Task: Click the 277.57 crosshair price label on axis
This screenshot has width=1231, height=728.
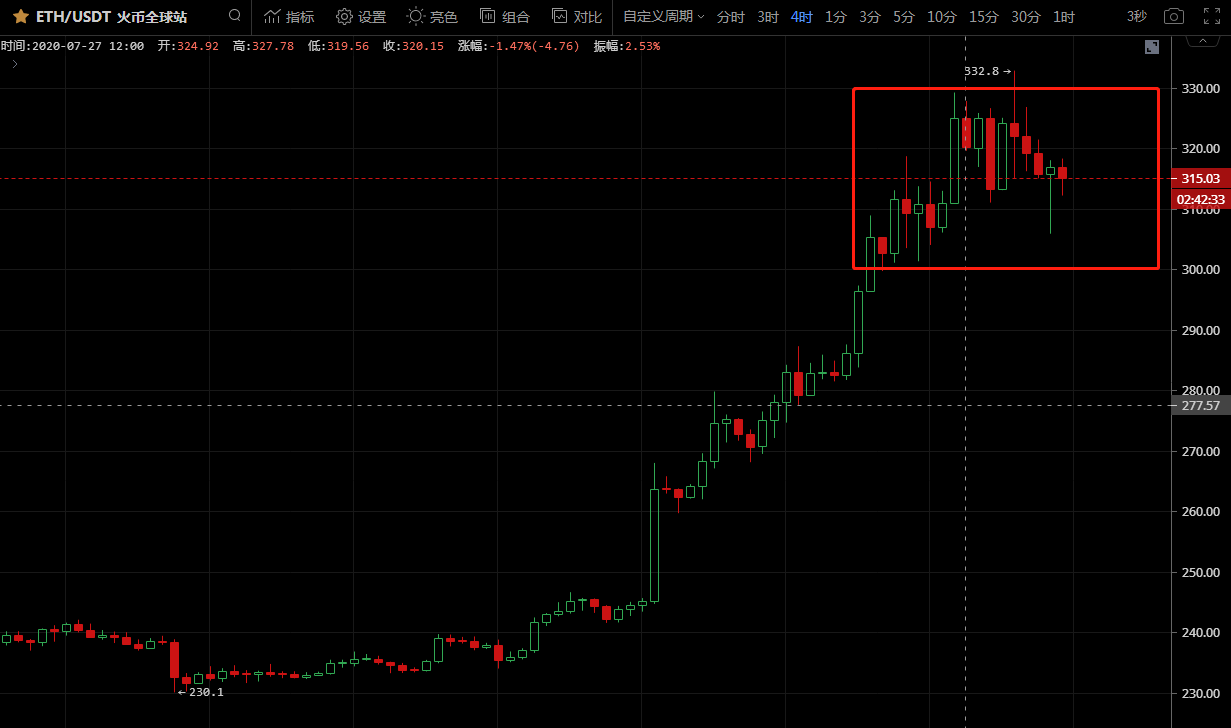Action: pos(1200,405)
